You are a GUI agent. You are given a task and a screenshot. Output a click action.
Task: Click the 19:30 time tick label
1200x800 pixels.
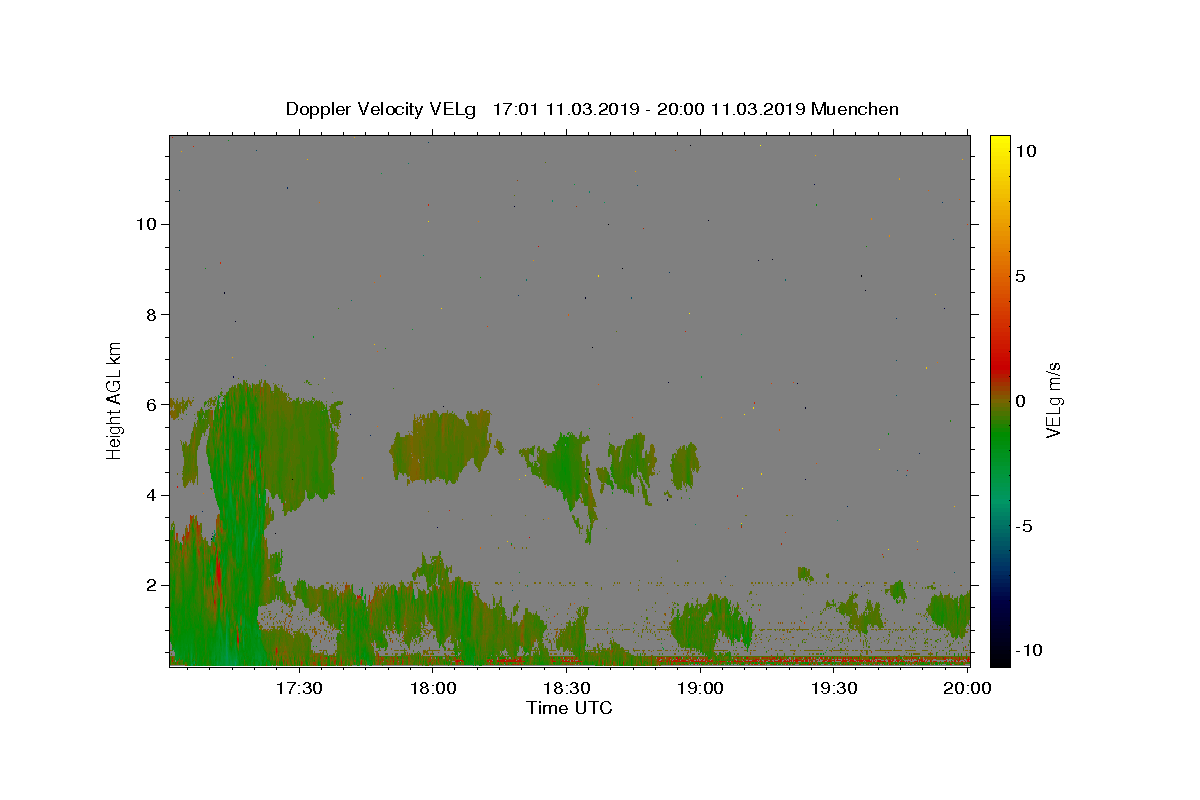pyautogui.click(x=834, y=689)
